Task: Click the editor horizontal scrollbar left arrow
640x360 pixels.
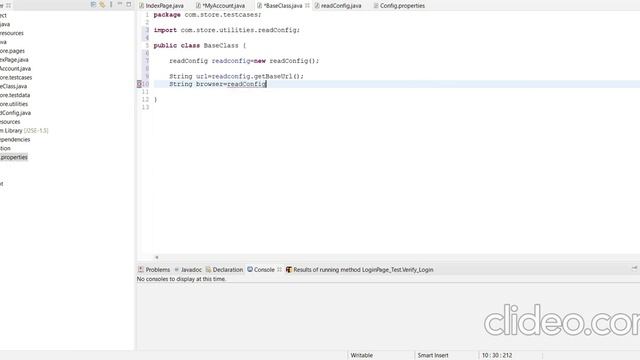Action: [157, 258]
